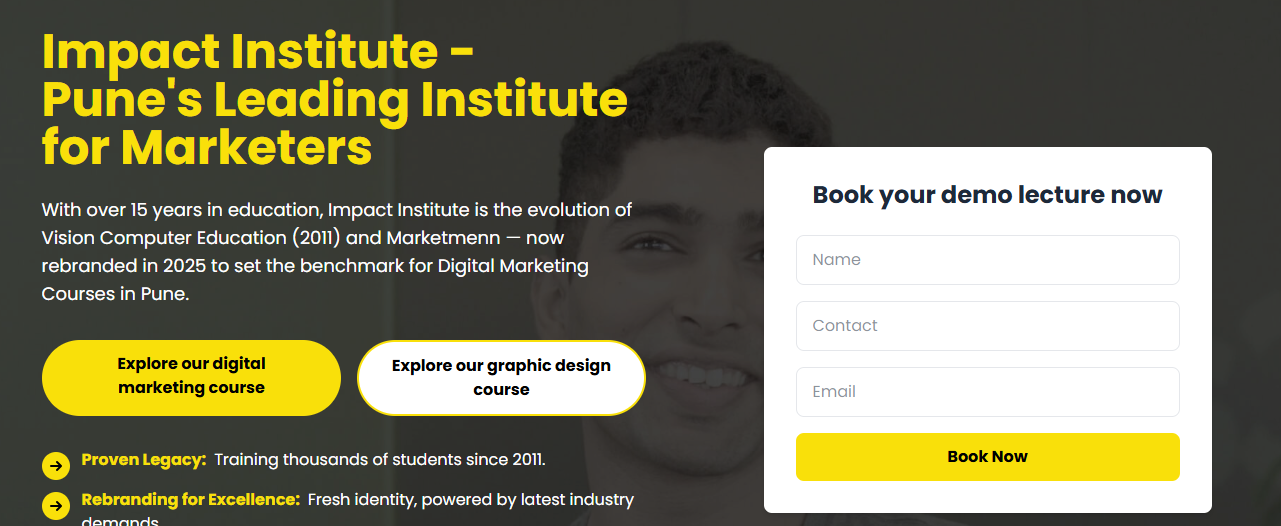Focus the Name input field
Image resolution: width=1281 pixels, height=526 pixels.
pyautogui.click(x=987, y=260)
